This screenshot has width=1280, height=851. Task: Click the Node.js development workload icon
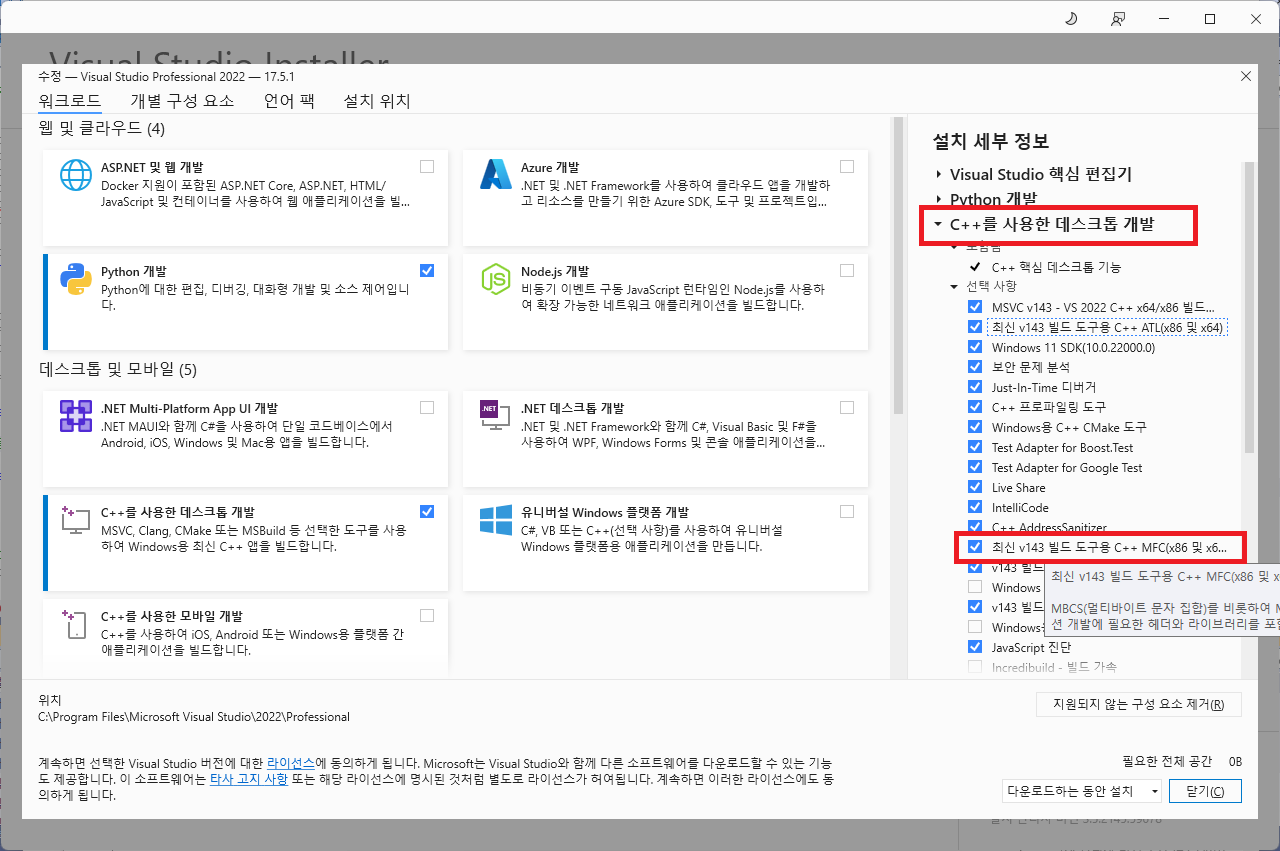point(496,280)
